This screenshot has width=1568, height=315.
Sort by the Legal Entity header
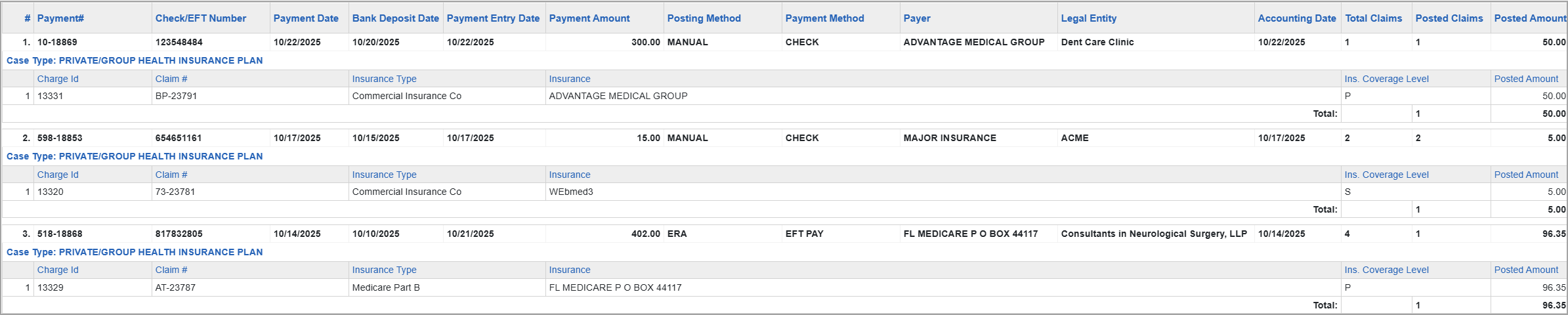(1088, 18)
